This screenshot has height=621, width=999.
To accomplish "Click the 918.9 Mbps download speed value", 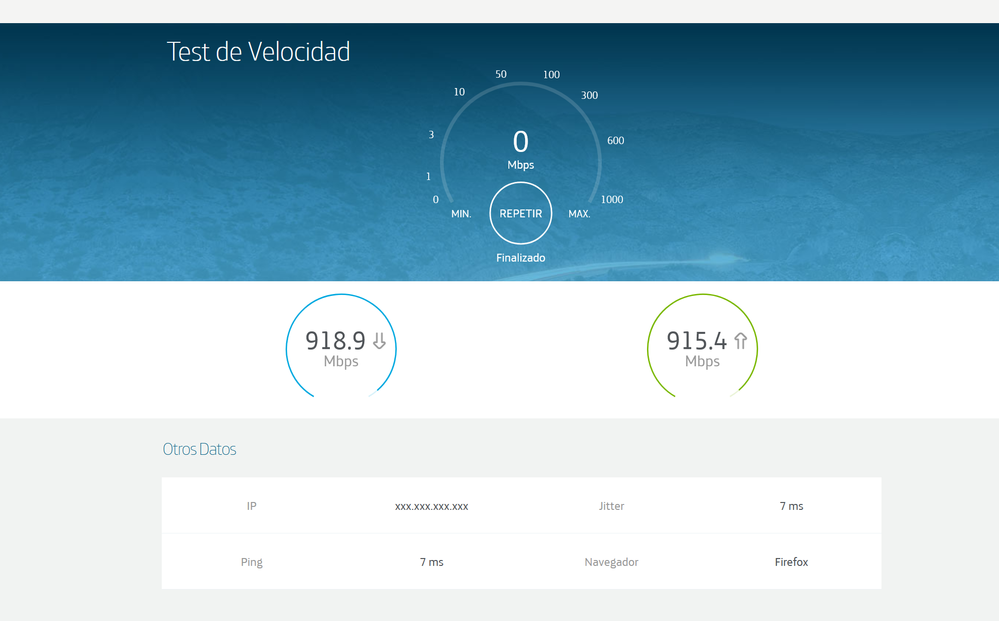I will click(335, 342).
